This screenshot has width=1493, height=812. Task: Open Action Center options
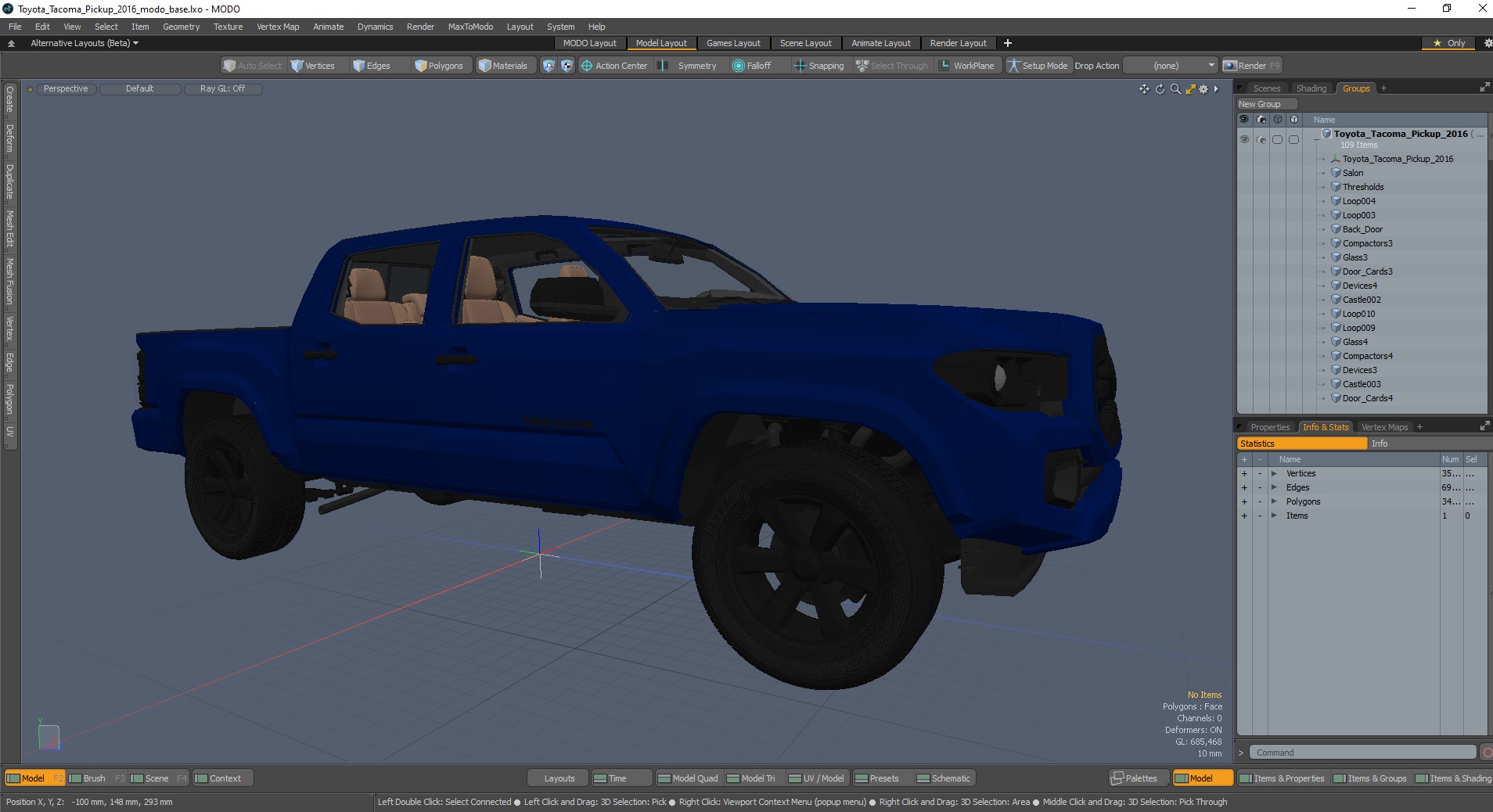pyautogui.click(x=614, y=66)
